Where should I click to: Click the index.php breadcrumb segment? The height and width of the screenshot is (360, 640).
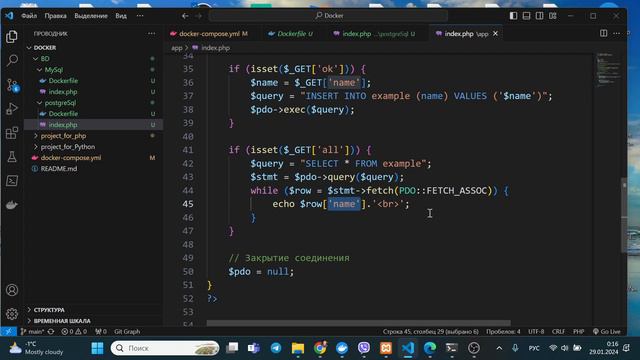216,48
